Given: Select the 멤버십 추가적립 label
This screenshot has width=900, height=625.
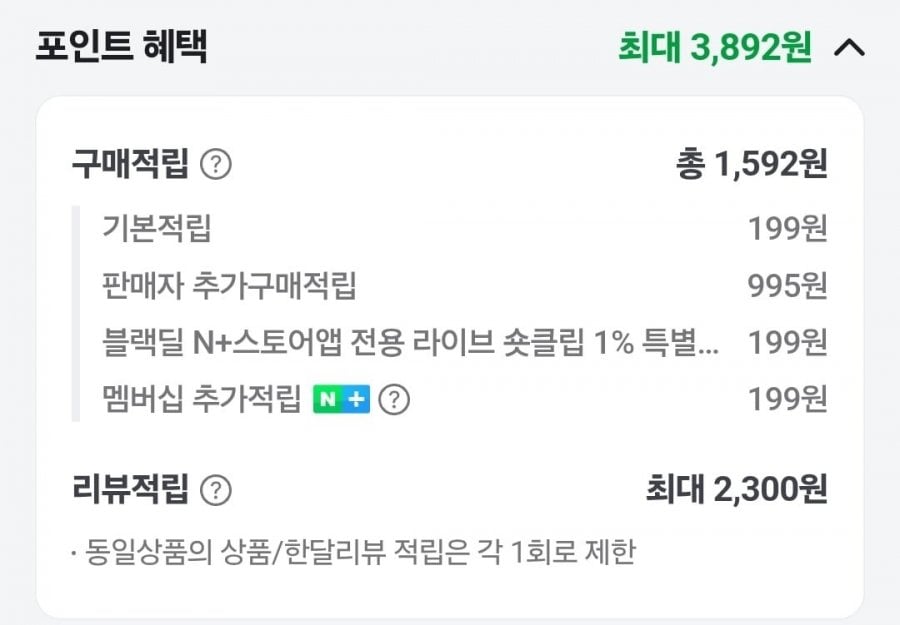Looking at the screenshot, I should pyautogui.click(x=201, y=399).
